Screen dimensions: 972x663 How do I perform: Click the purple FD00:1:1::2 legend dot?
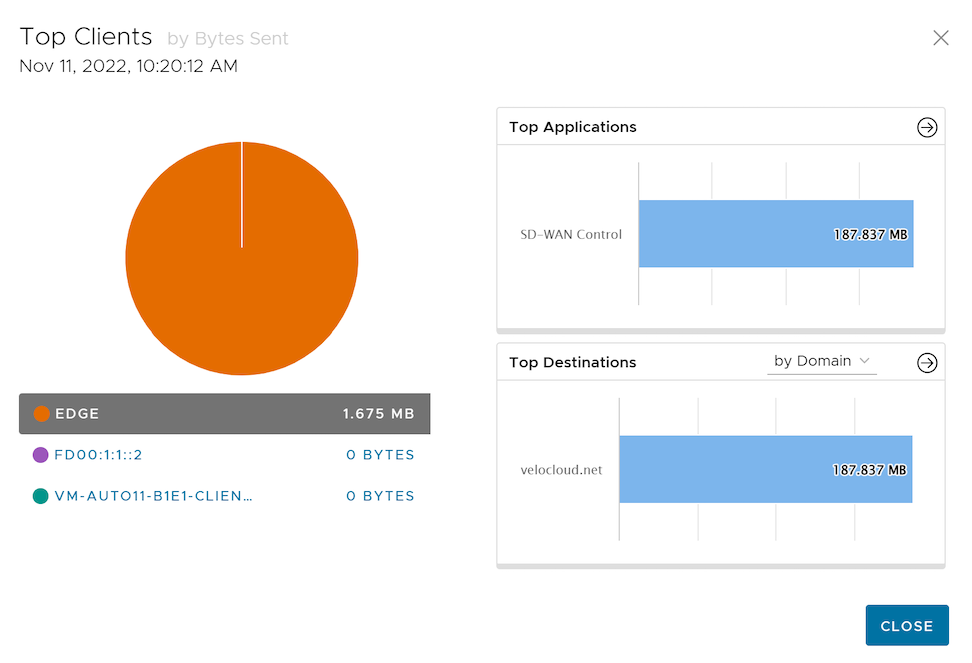click(41, 455)
